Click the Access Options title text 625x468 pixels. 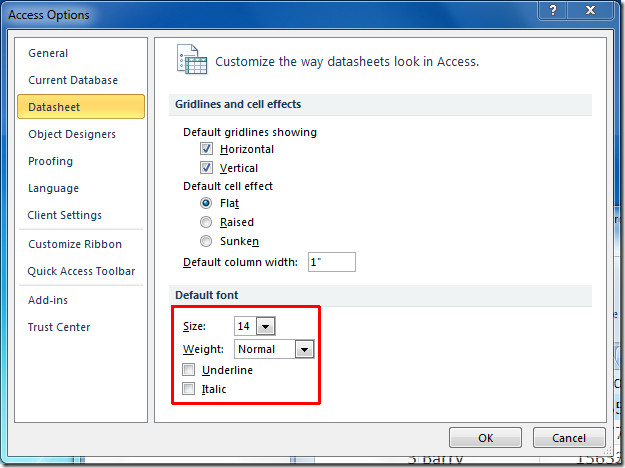[49, 15]
